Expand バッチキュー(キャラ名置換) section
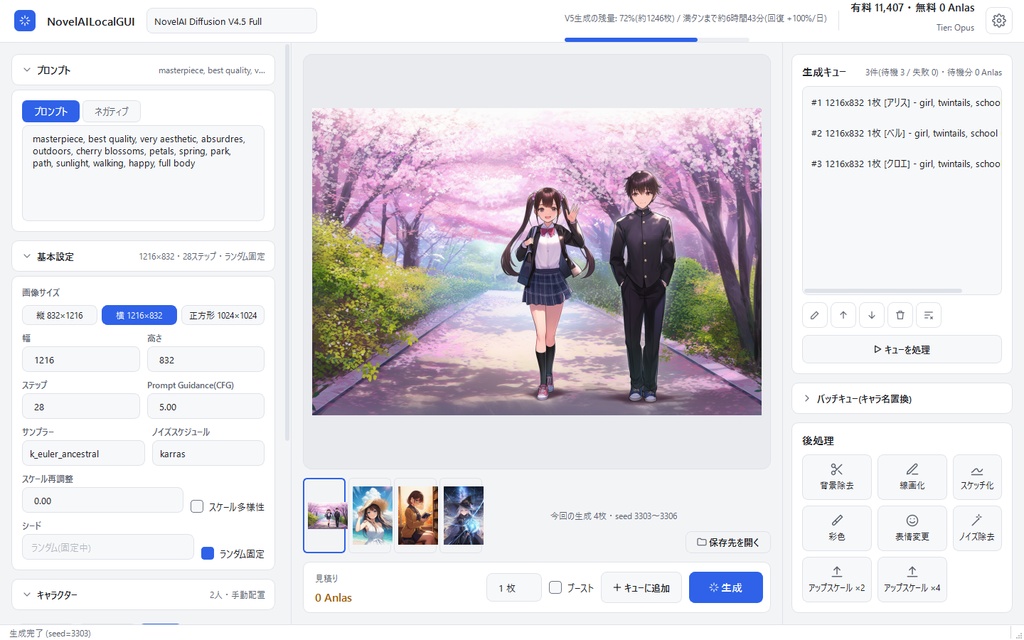Image resolution: width=1024 pixels, height=640 pixels. [x=902, y=398]
